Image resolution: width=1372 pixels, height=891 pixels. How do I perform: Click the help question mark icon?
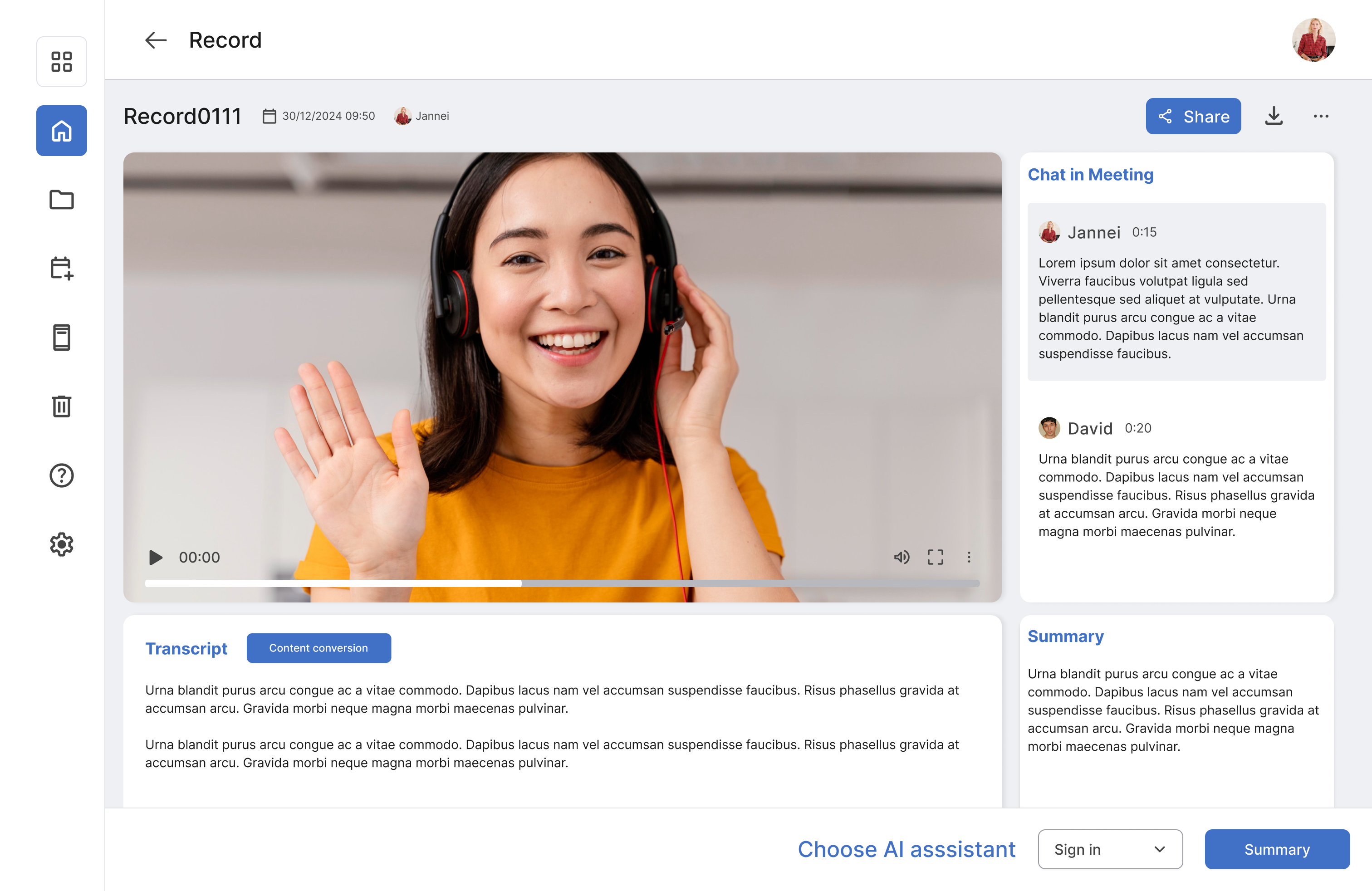tap(61, 475)
